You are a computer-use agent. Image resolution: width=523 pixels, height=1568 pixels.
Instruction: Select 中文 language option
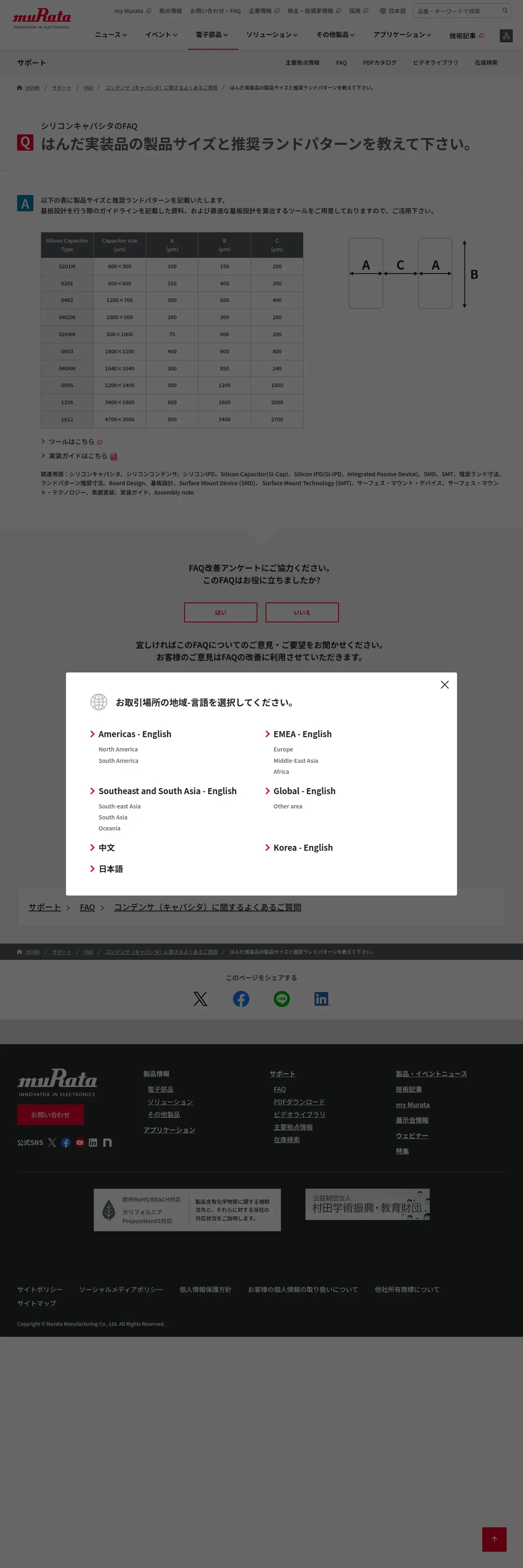point(107,848)
